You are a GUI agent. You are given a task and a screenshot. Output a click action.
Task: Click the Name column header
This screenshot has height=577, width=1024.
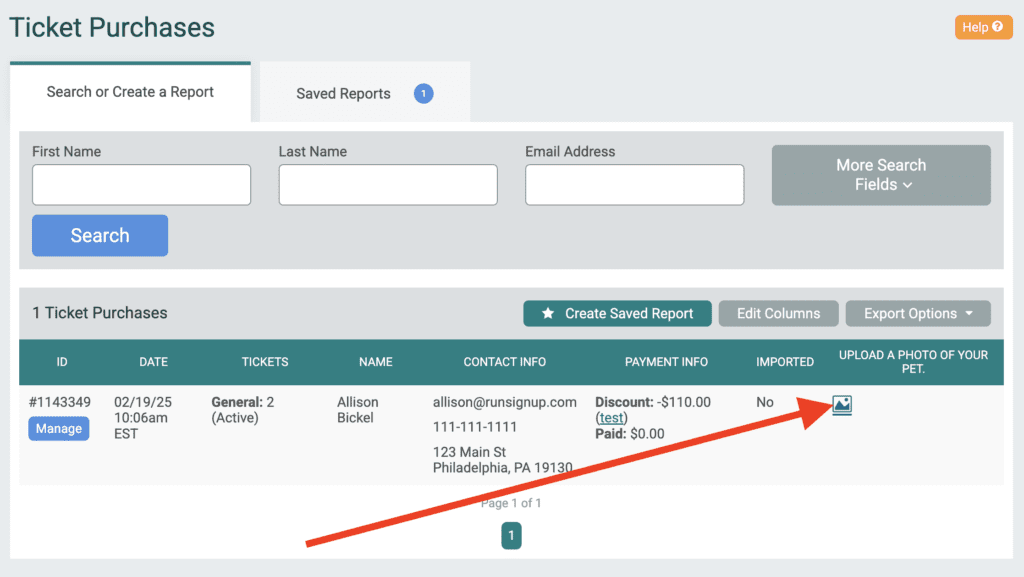point(376,362)
